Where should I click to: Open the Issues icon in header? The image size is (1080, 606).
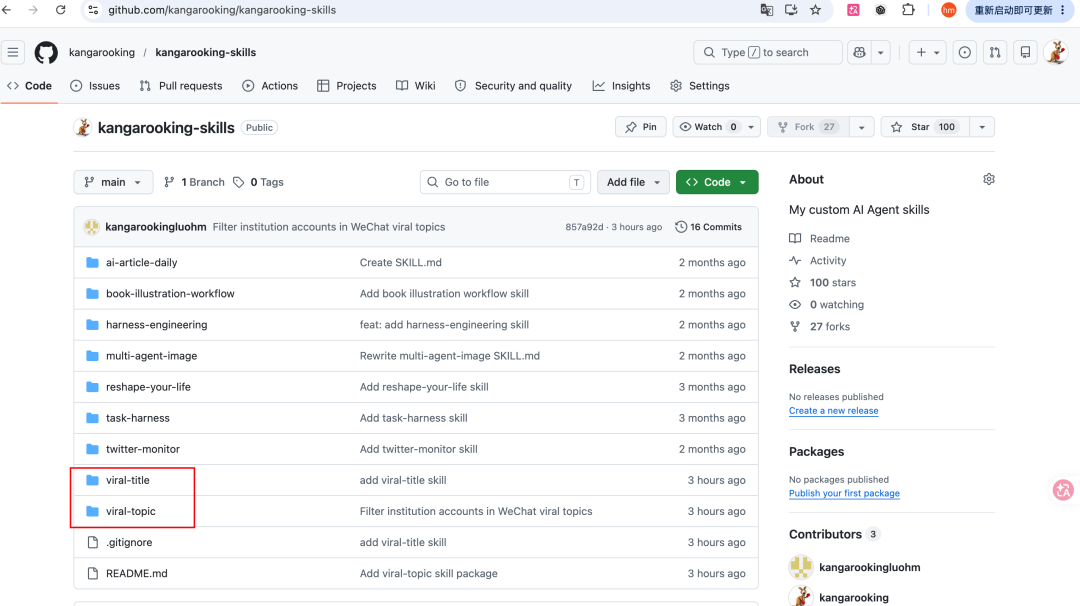964,52
